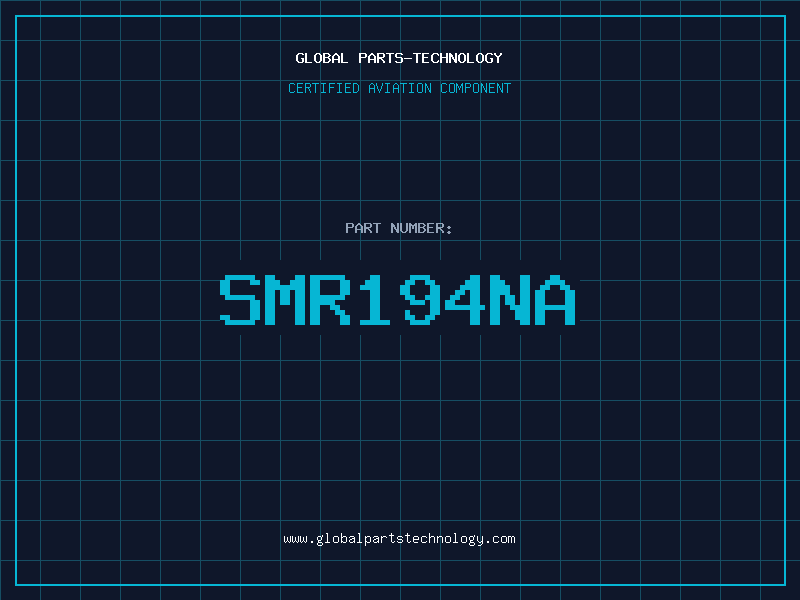Select the part number SMR194NA

(x=398, y=299)
